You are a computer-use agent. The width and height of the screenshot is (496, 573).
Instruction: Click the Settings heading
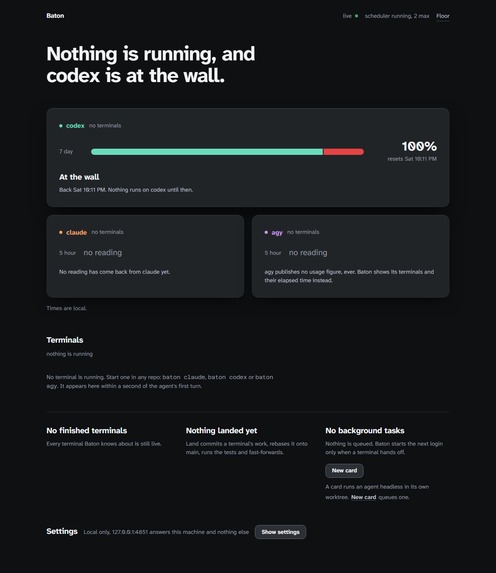[x=62, y=531]
